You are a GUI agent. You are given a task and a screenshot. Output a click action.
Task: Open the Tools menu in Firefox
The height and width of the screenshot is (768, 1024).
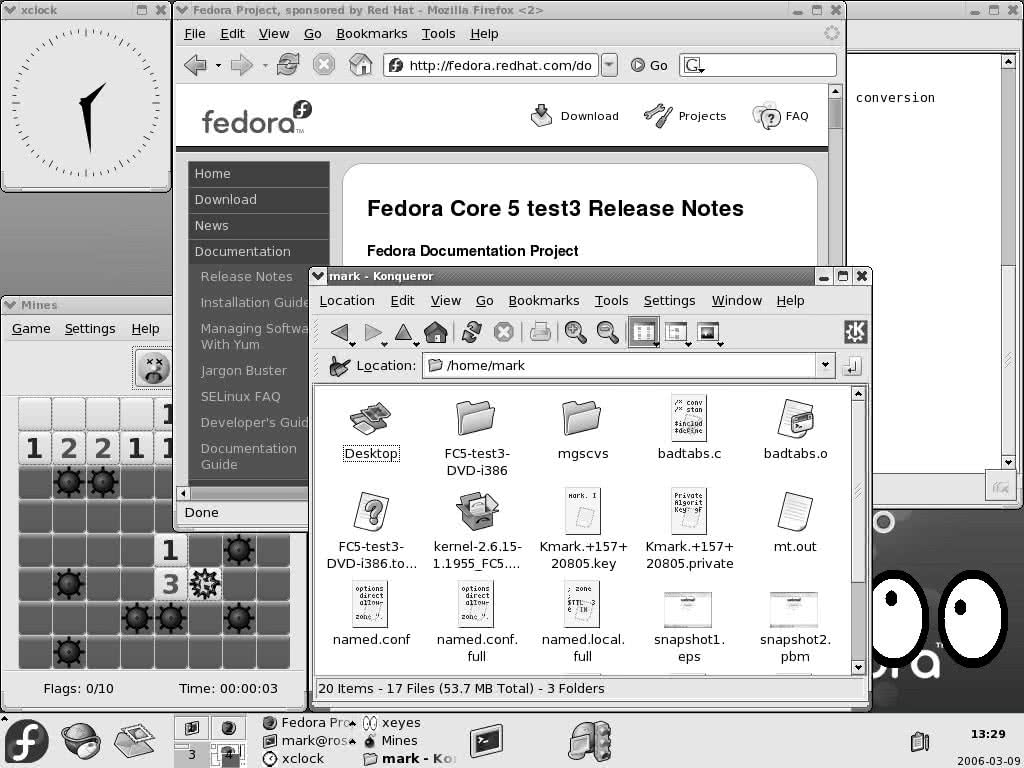coord(438,34)
